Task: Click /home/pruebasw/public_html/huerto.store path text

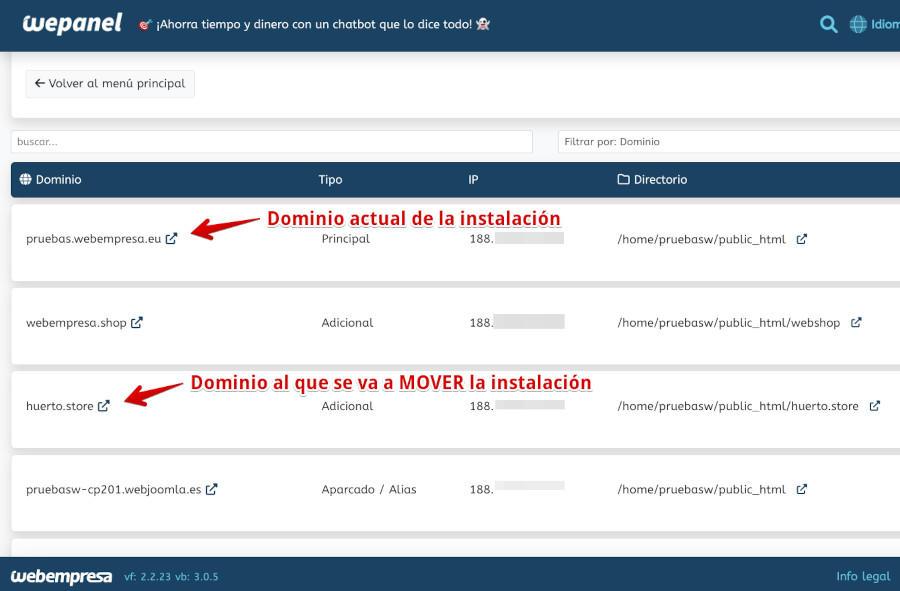Action: pyautogui.click(x=738, y=406)
